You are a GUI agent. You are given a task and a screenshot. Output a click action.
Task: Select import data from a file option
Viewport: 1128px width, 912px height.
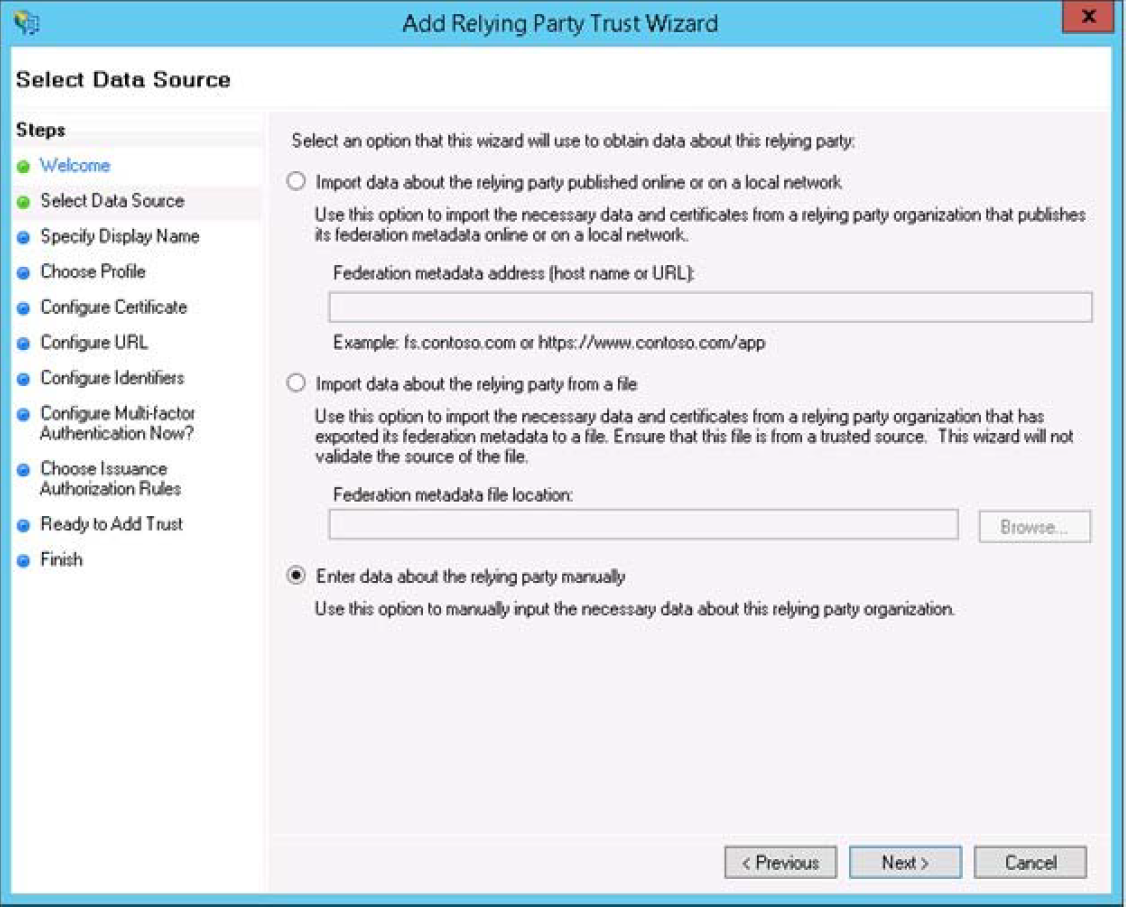tap(296, 384)
